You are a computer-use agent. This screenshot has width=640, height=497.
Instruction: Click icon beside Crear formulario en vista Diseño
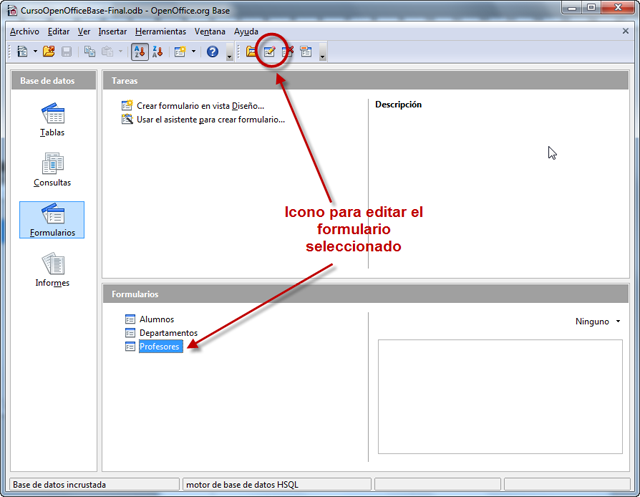pyautogui.click(x=127, y=106)
